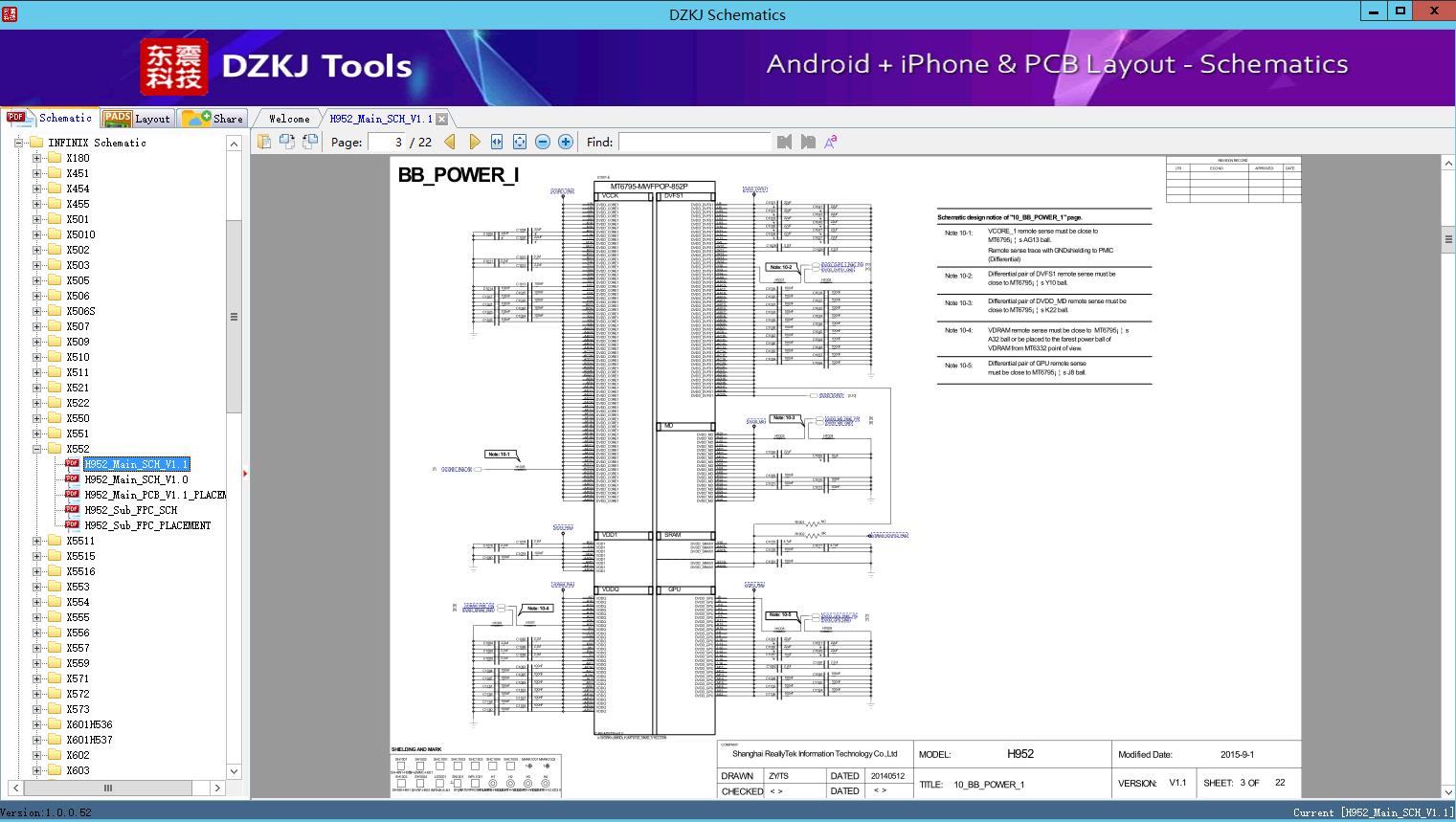Image resolution: width=1456 pixels, height=822 pixels.
Task: Toggle the match case search icon
Action: [831, 142]
